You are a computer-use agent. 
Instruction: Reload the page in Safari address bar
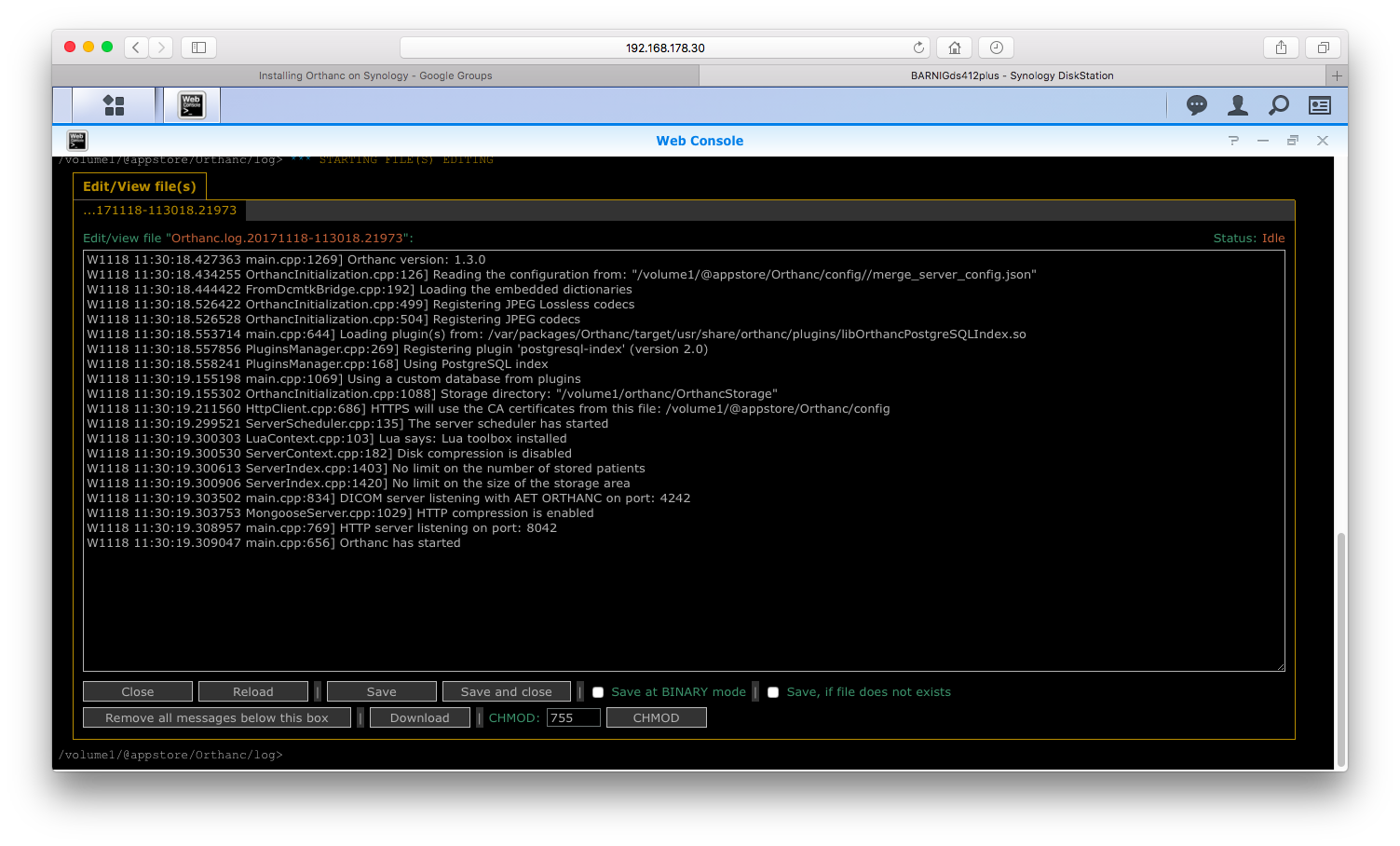(x=918, y=48)
